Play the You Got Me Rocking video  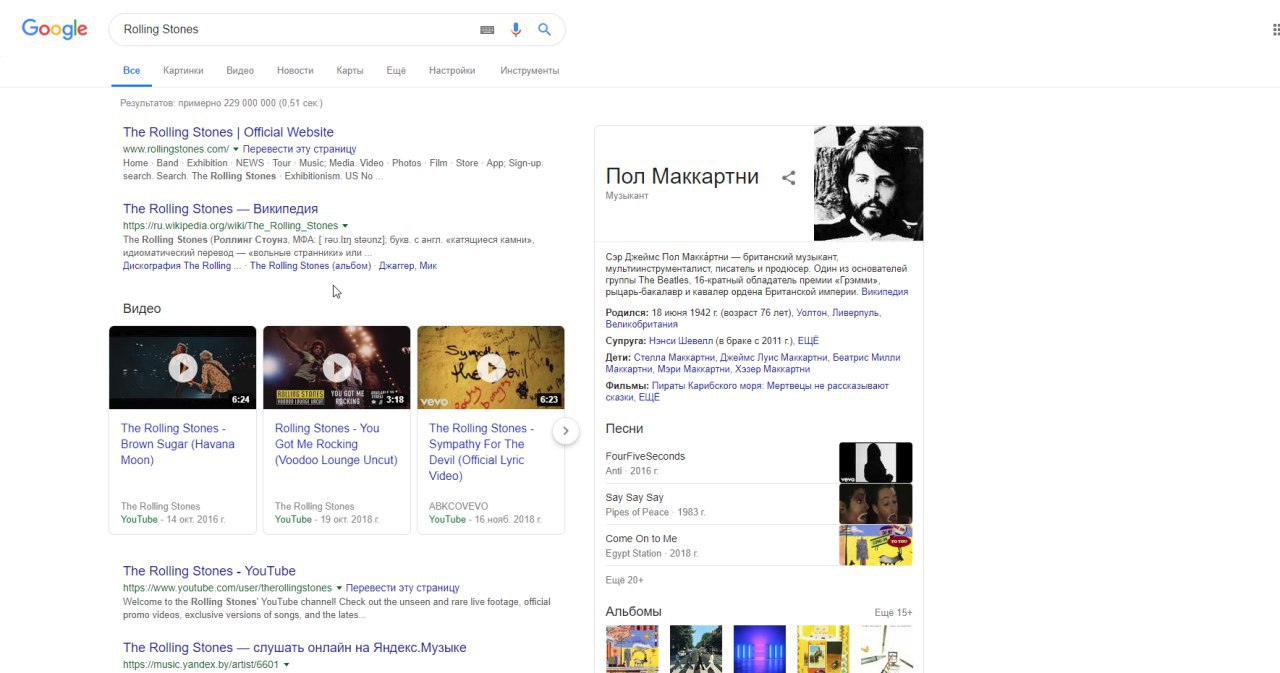(336, 367)
